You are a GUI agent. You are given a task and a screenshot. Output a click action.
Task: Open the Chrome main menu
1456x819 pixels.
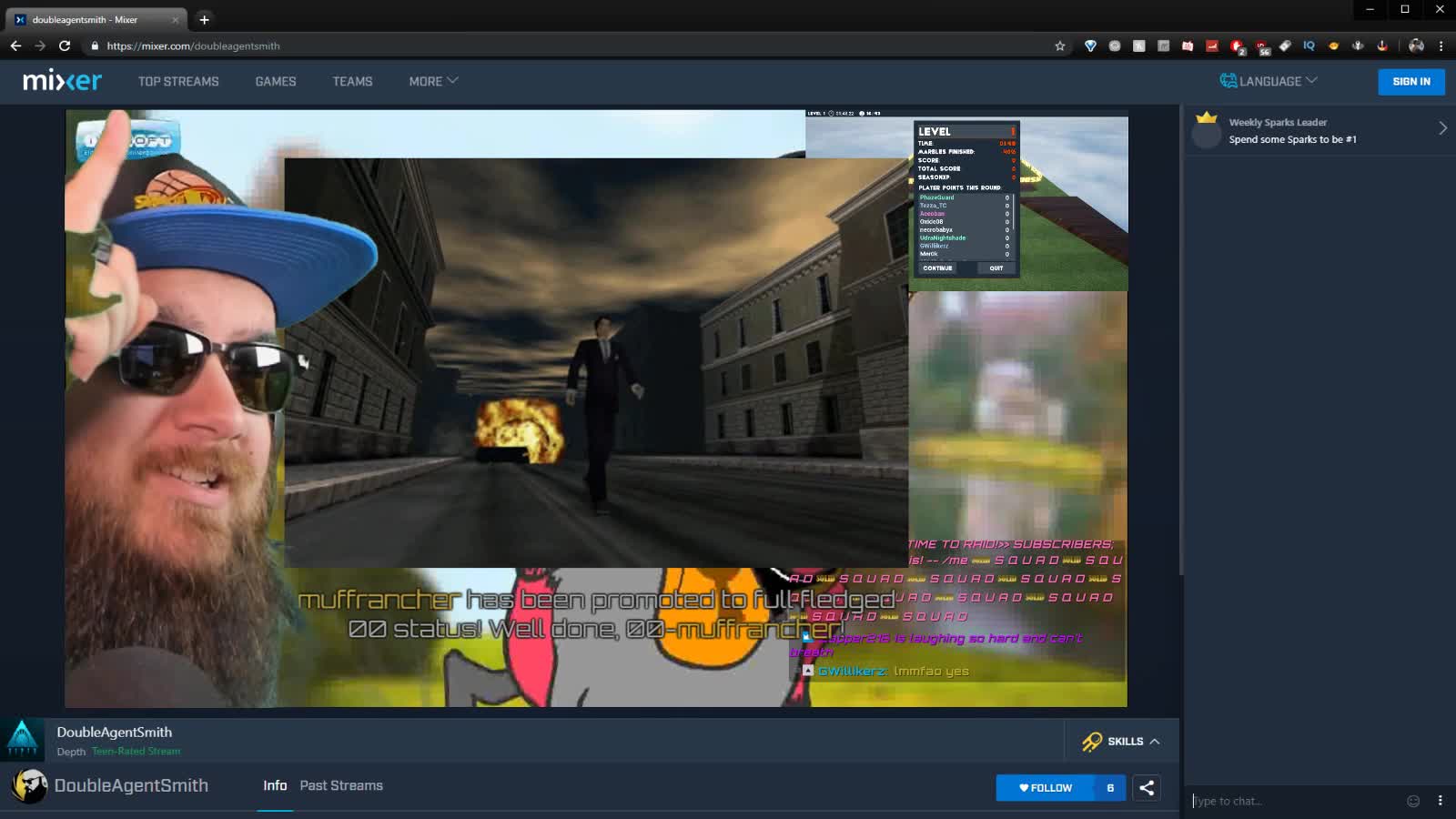(x=1441, y=45)
